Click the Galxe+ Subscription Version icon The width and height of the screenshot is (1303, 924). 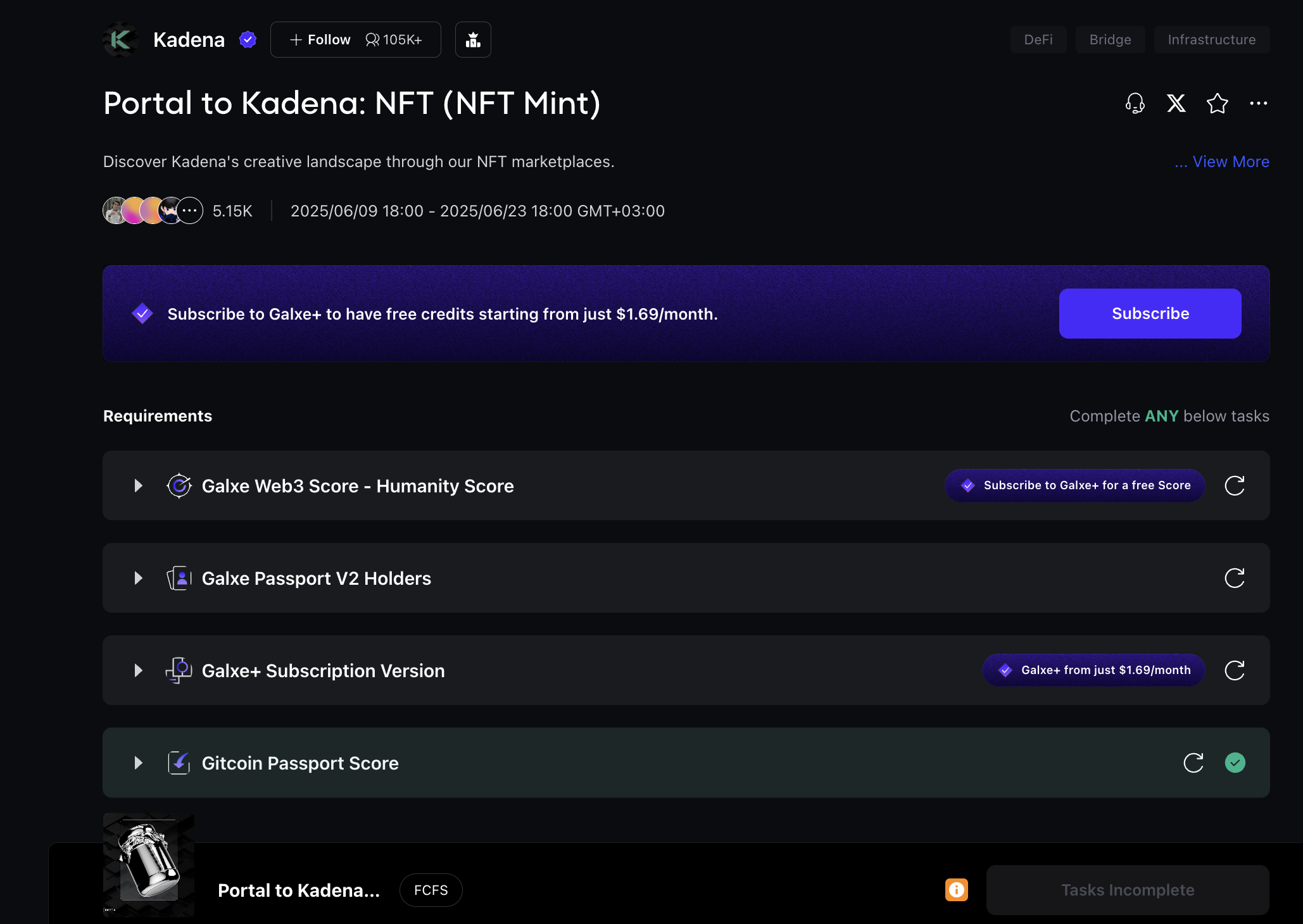(179, 670)
